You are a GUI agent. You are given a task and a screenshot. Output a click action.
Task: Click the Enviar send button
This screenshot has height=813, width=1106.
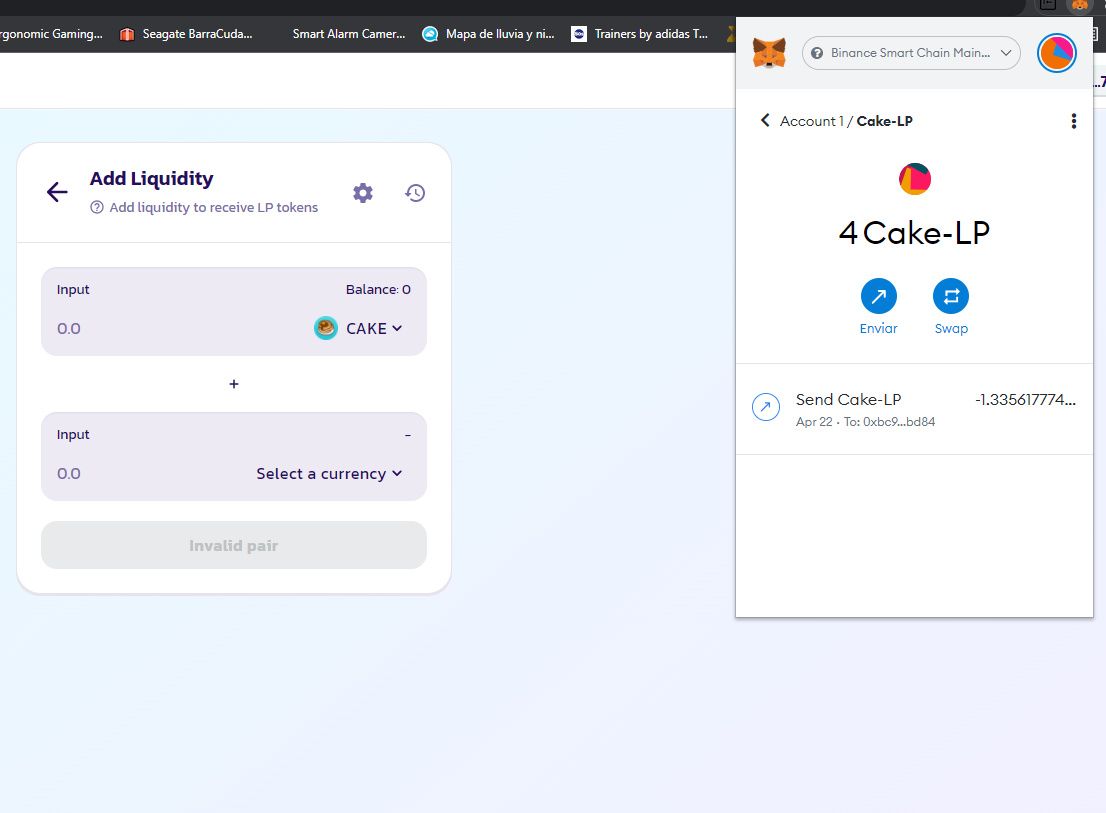[878, 307]
